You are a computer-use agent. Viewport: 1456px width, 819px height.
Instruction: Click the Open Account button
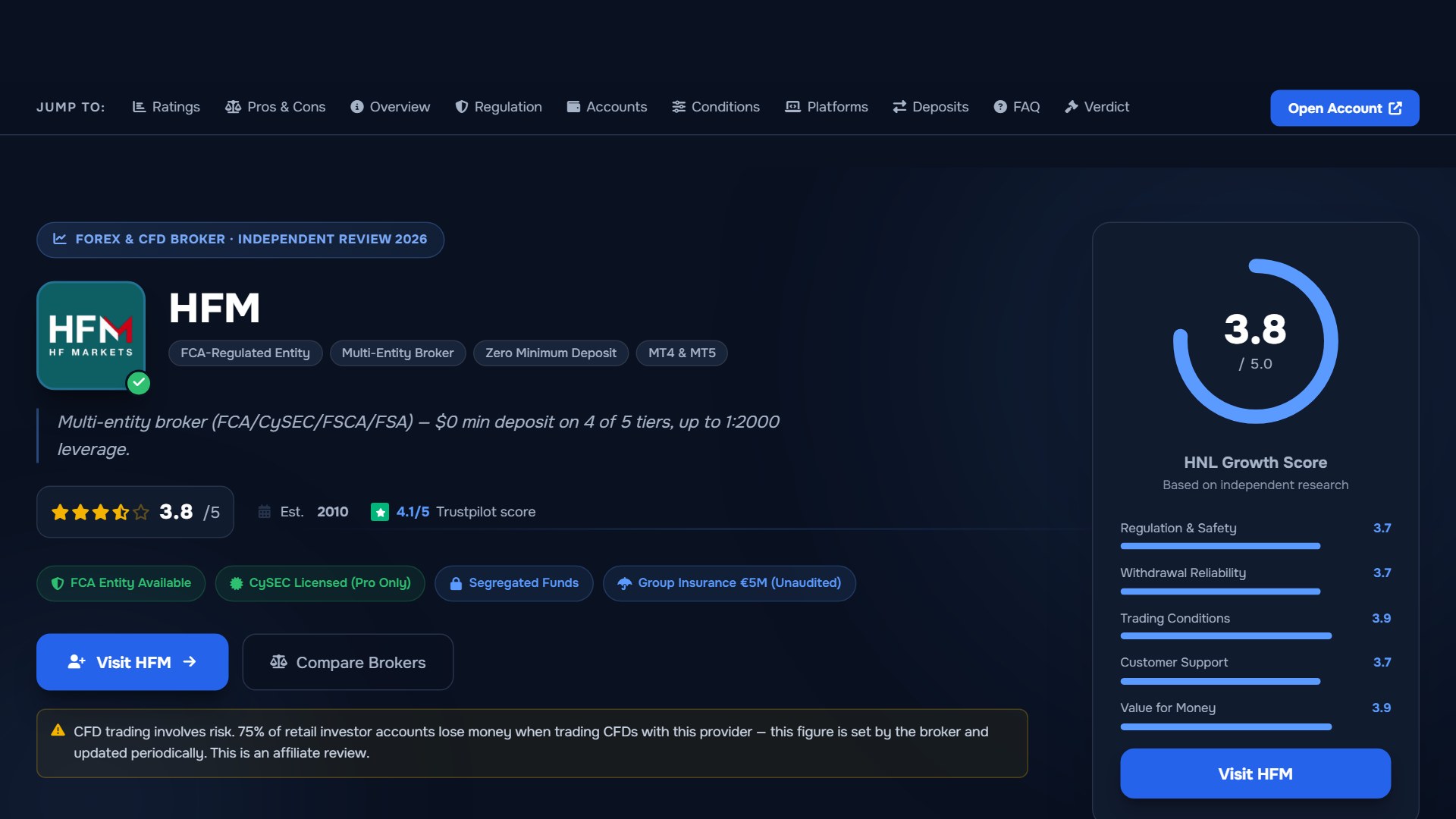pos(1345,108)
